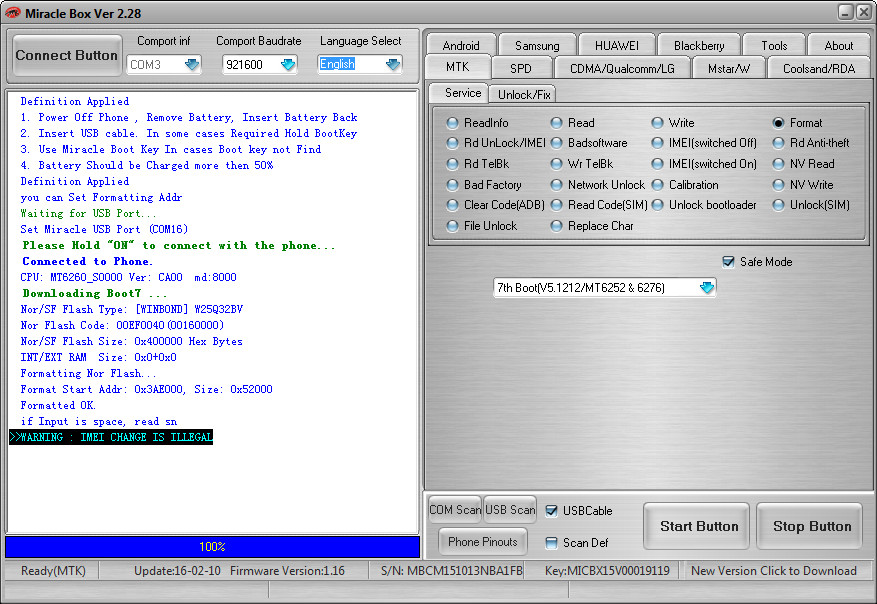Viewport: 877px width, 604px height.
Task: Open the Comport inf dropdown arrow
Action: pos(192,64)
